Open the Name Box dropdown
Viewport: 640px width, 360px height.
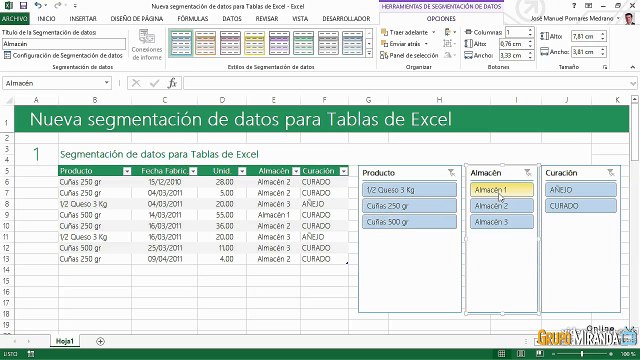(x=107, y=83)
